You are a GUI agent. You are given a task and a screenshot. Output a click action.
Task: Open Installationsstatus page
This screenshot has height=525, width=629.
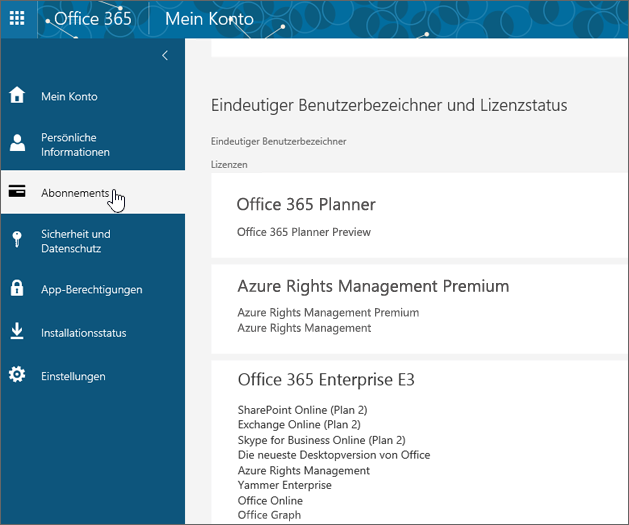coord(93,332)
